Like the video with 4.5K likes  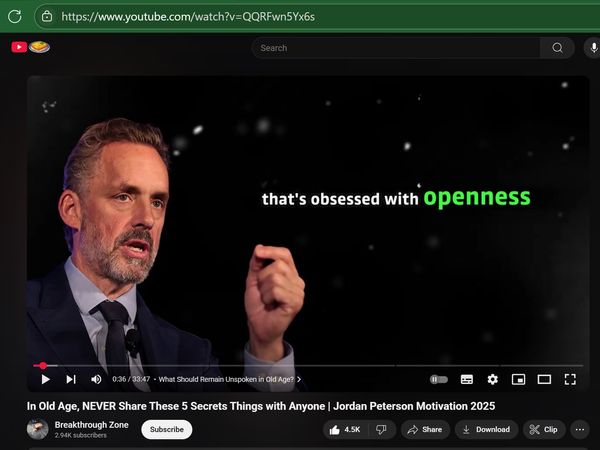(345, 429)
